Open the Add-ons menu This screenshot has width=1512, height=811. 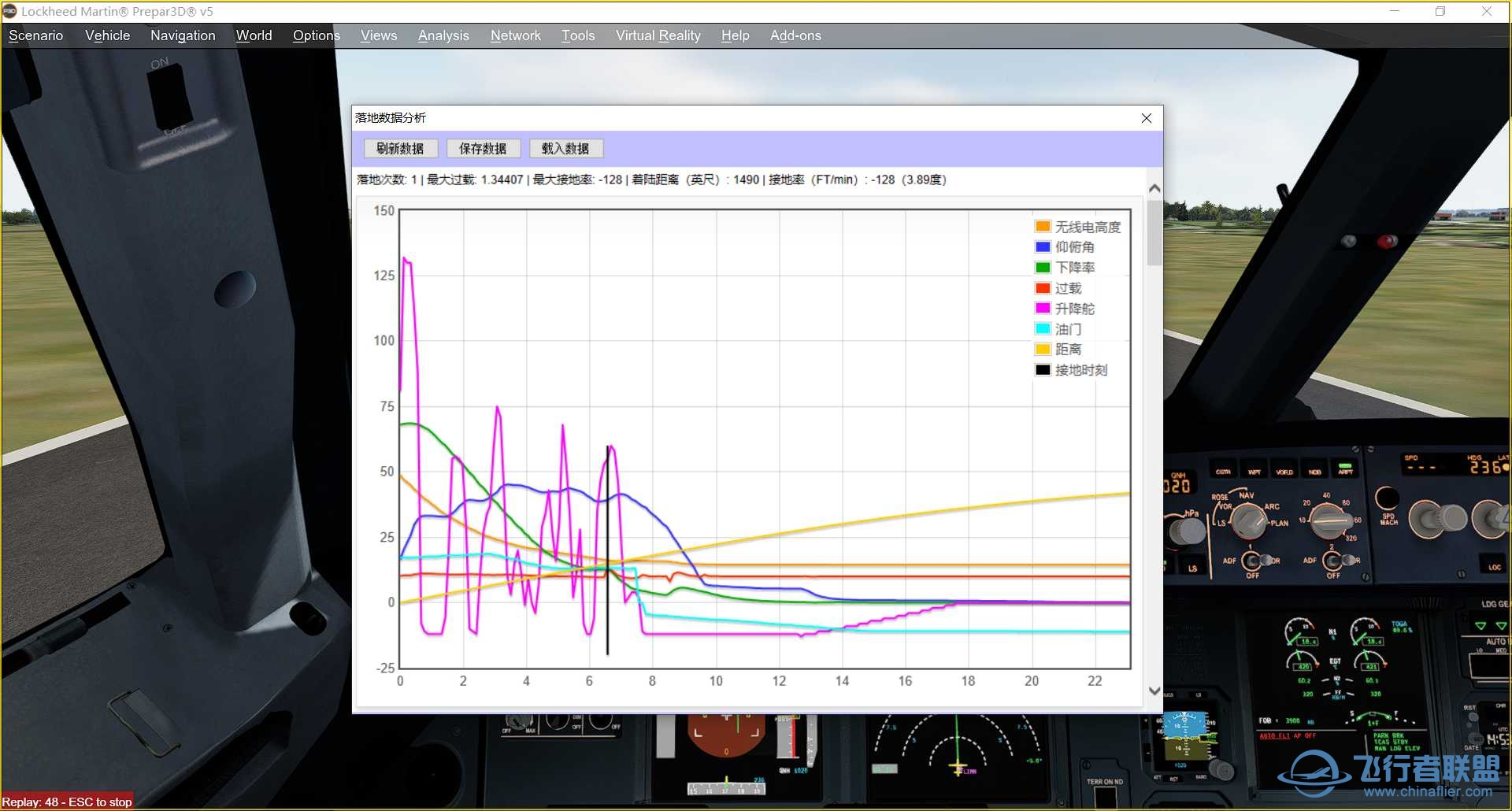795,35
